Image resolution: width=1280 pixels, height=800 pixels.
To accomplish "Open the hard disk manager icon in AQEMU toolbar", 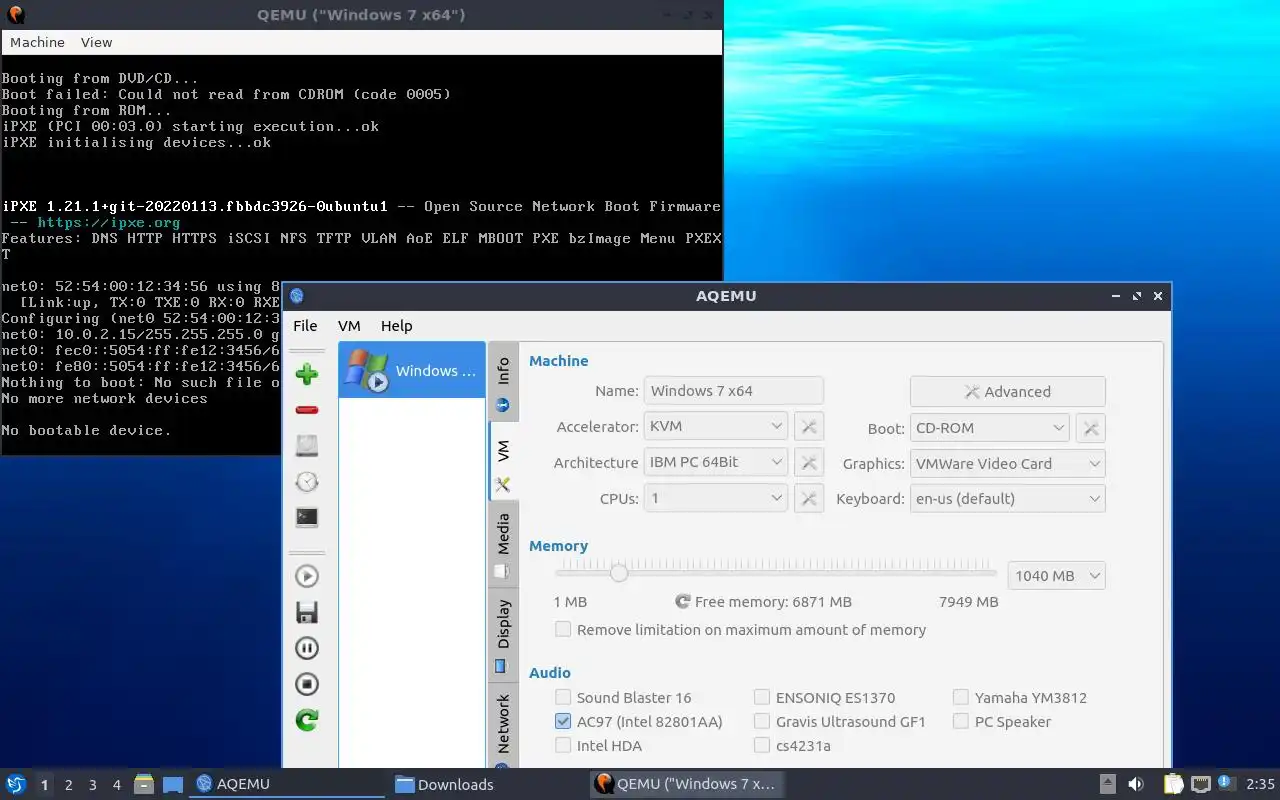I will click(x=307, y=446).
